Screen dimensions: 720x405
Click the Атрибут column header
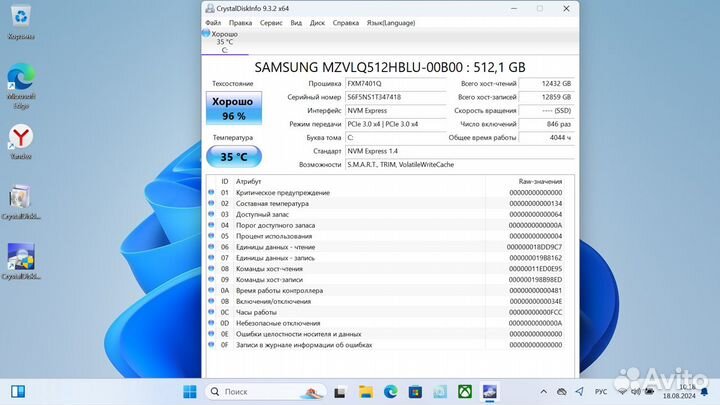[248, 181]
